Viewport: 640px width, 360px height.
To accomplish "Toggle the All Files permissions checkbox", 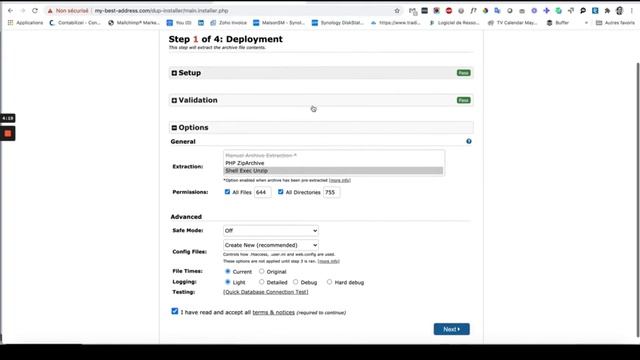I will click(x=227, y=192).
